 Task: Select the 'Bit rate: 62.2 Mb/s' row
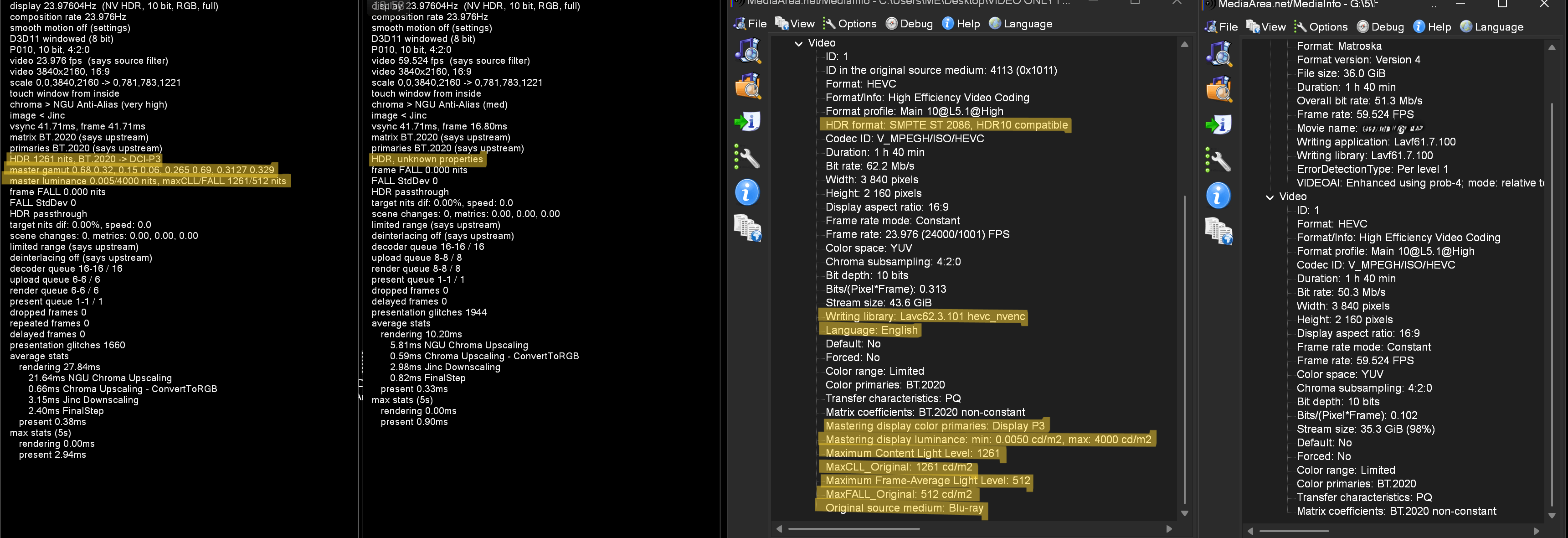click(x=870, y=166)
